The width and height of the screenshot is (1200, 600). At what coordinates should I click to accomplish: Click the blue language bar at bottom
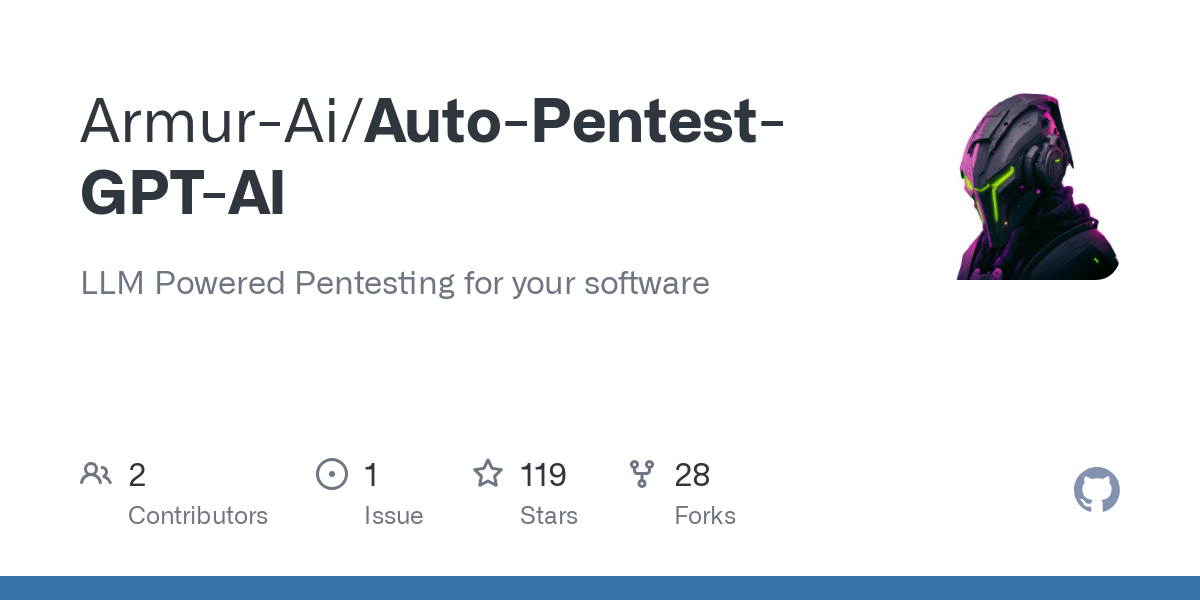pos(600,588)
